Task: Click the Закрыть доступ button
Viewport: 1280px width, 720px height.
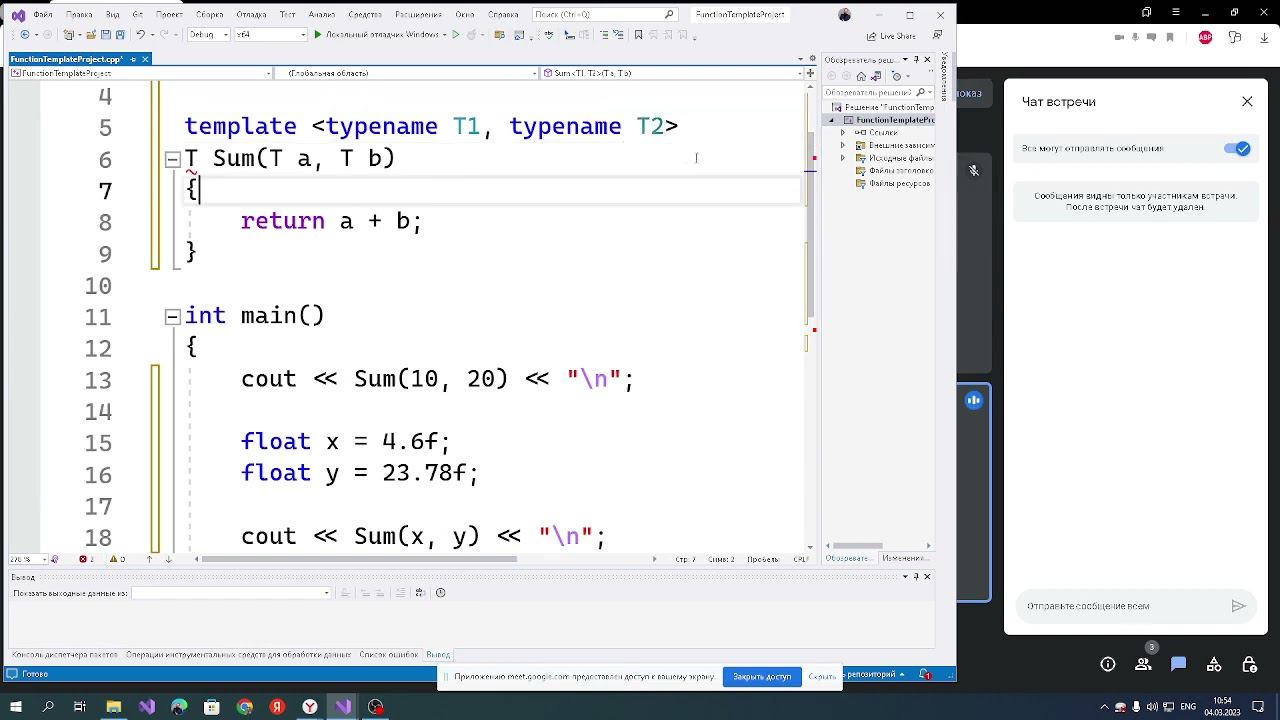Action: click(762, 677)
